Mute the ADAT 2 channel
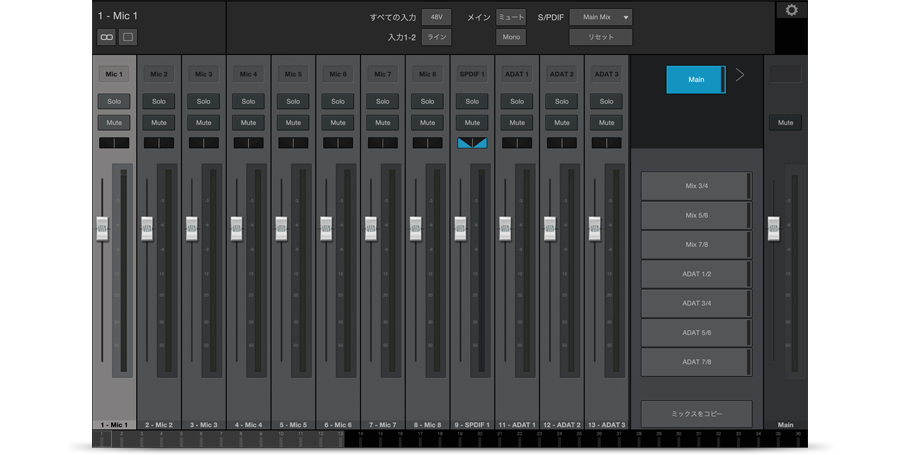Viewport: 900px width, 455px height. coord(561,123)
